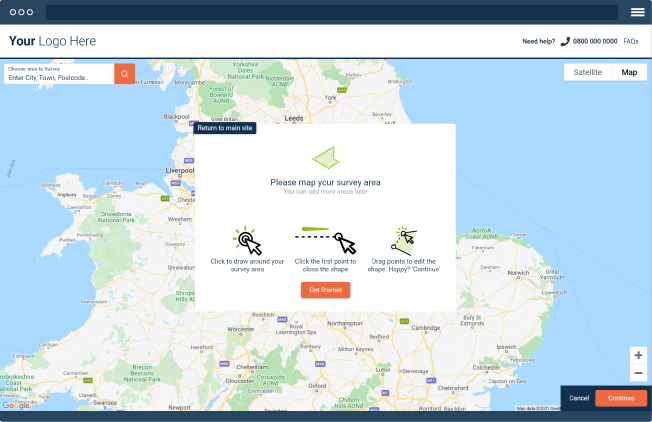Click the Cancel button

click(x=579, y=398)
